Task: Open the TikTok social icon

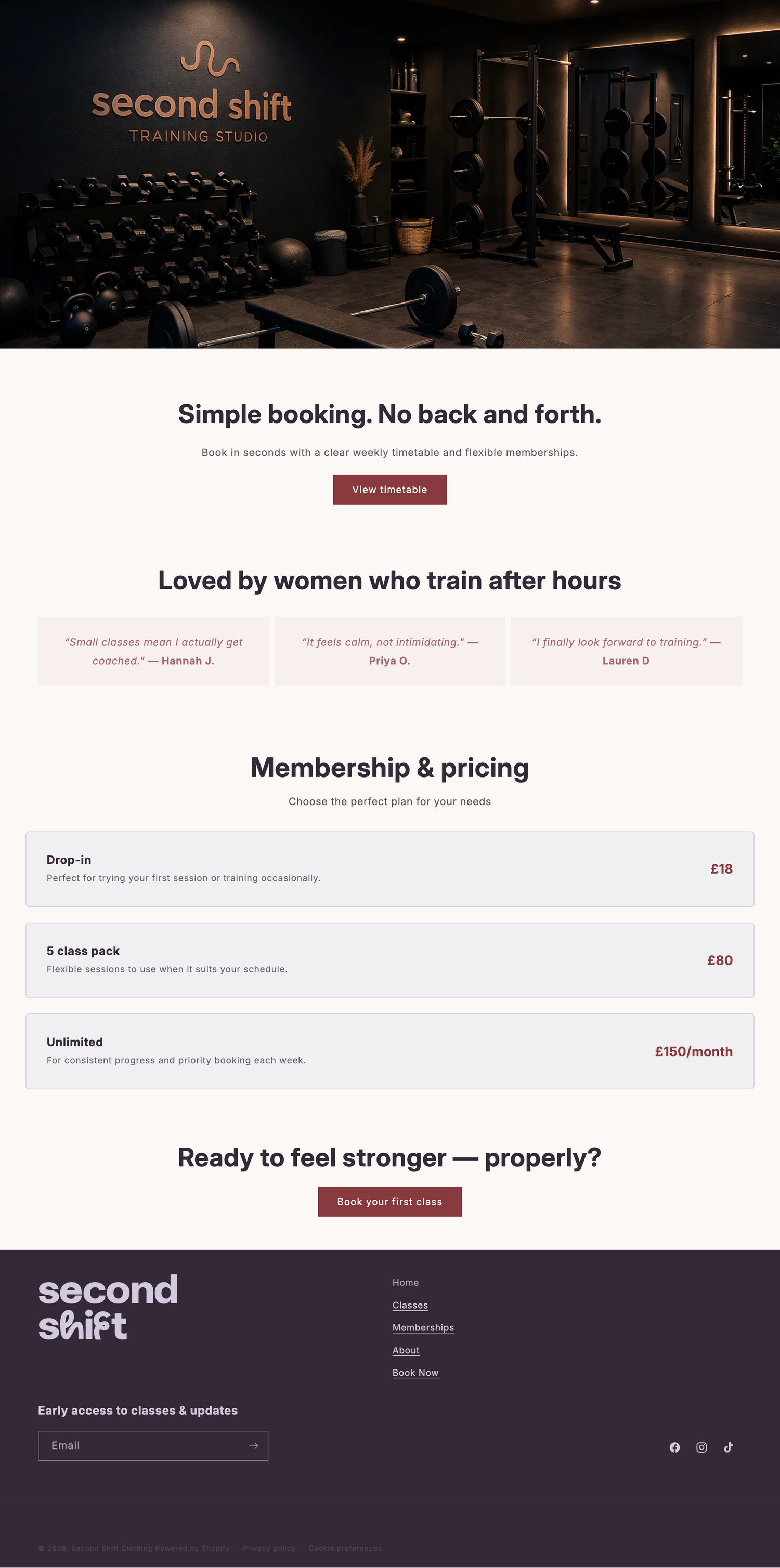Action: 728,1447
